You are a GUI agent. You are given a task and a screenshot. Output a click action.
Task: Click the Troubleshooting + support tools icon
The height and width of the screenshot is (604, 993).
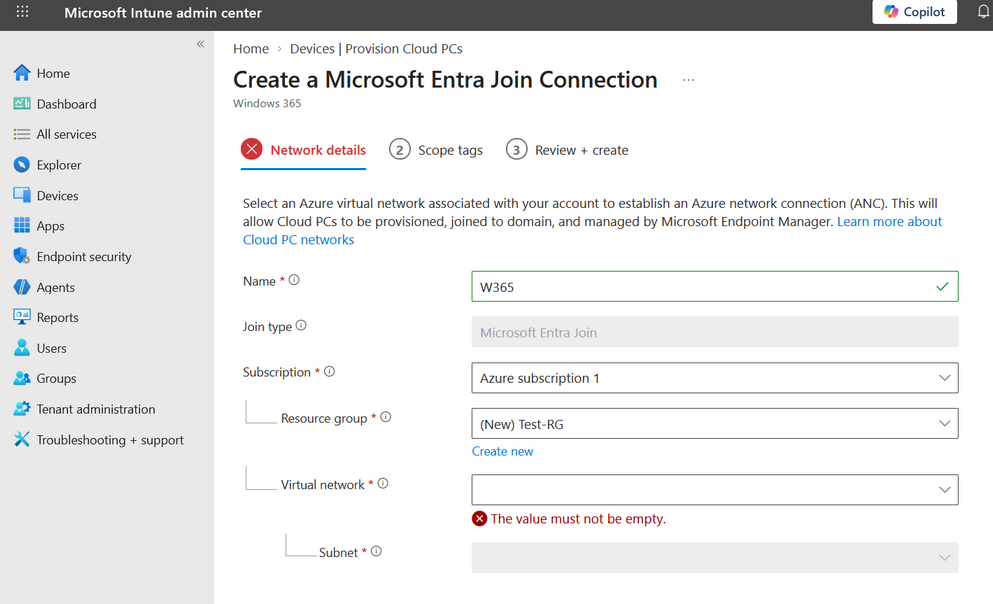click(x=22, y=439)
